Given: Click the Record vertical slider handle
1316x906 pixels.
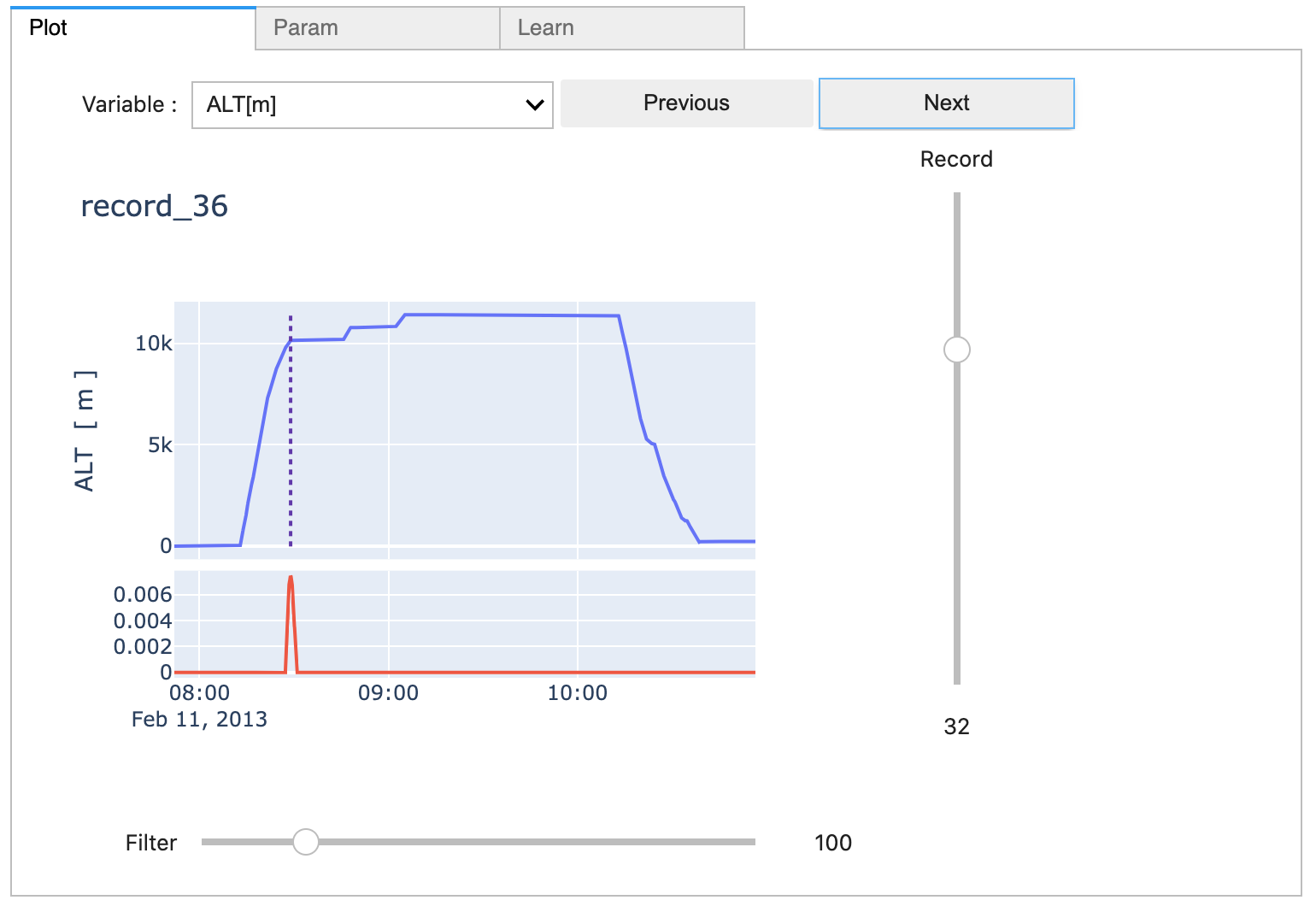Looking at the screenshot, I should (956, 350).
